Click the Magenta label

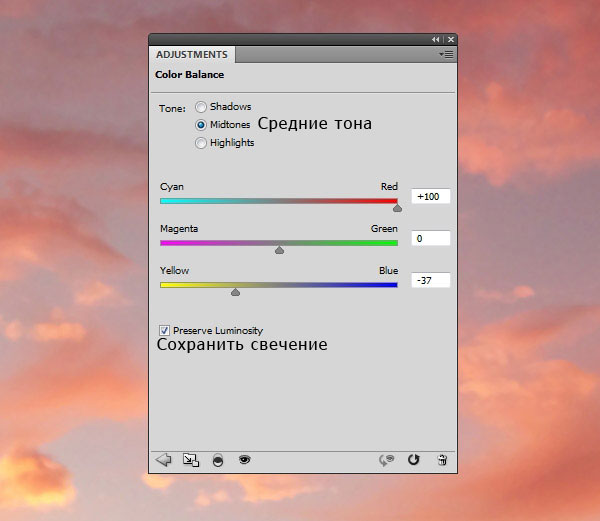pos(179,229)
